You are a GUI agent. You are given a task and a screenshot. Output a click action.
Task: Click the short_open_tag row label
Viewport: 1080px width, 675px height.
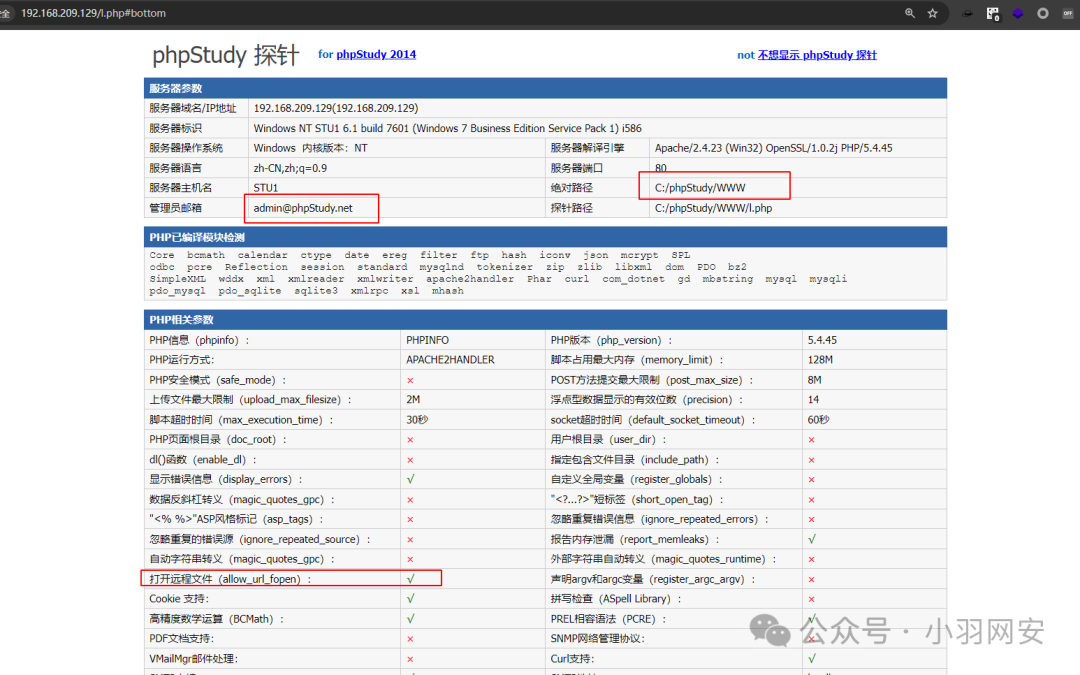point(634,499)
